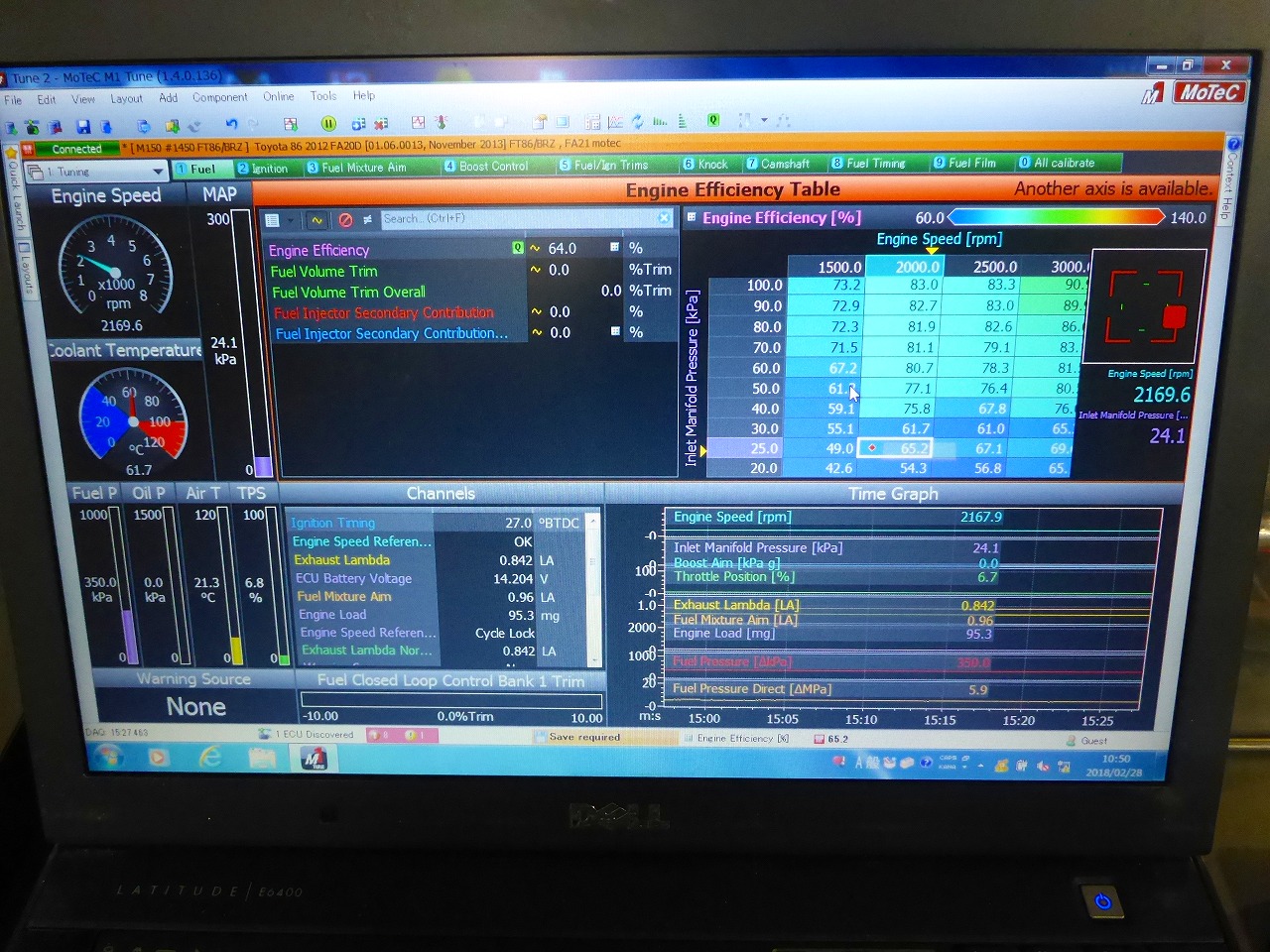Open the Online menu
1270x952 pixels.
pos(279,96)
